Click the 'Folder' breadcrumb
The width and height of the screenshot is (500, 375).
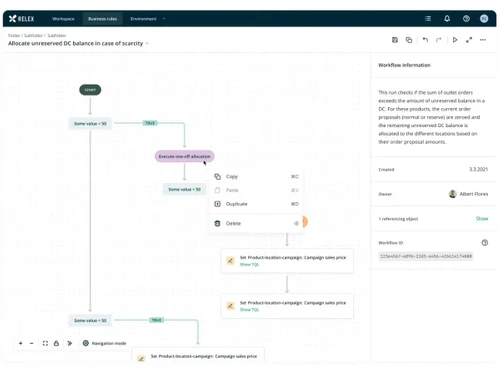pyautogui.click(x=14, y=35)
